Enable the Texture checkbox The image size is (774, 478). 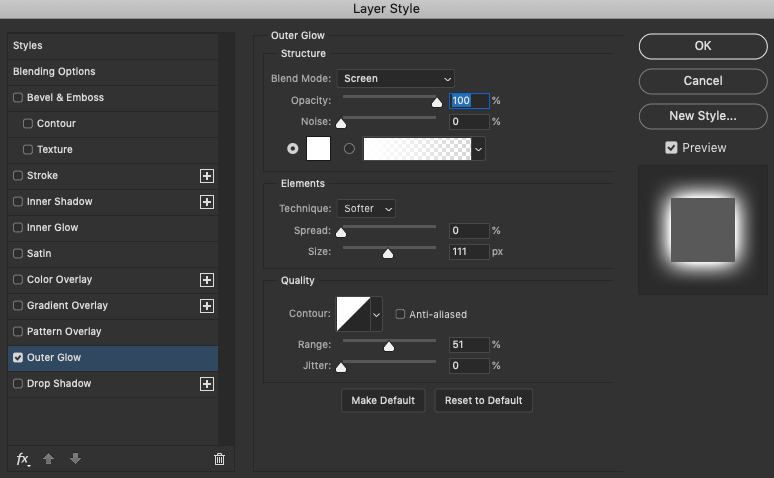click(28, 149)
